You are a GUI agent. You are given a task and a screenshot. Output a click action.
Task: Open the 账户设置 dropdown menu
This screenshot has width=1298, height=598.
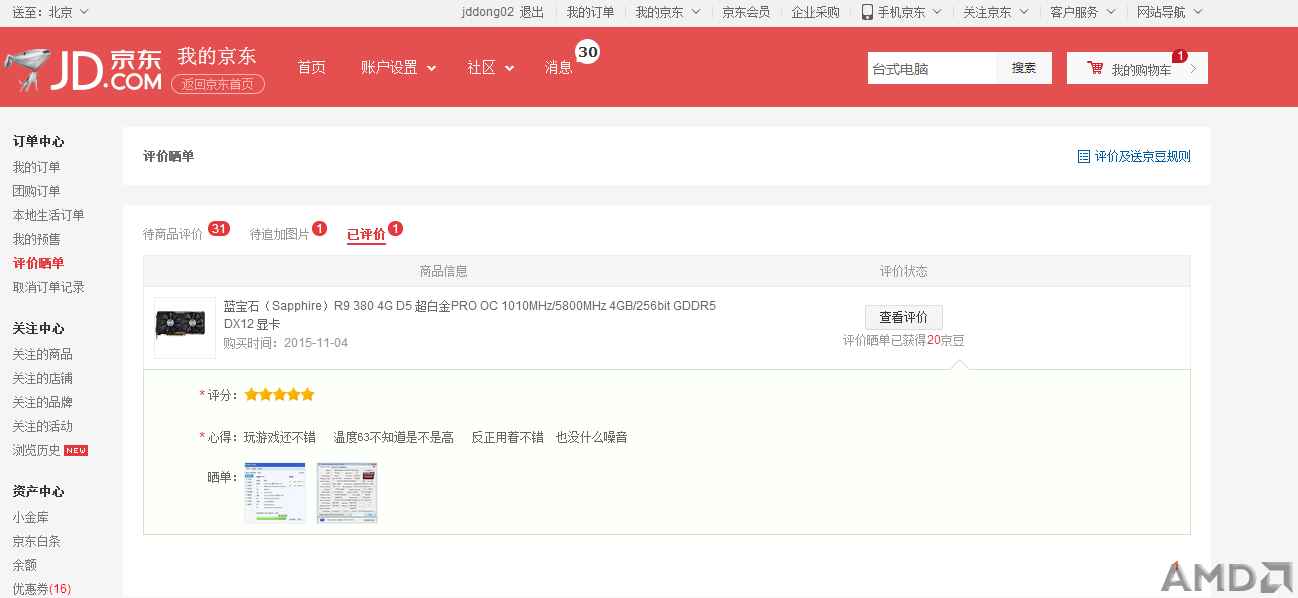tap(399, 67)
